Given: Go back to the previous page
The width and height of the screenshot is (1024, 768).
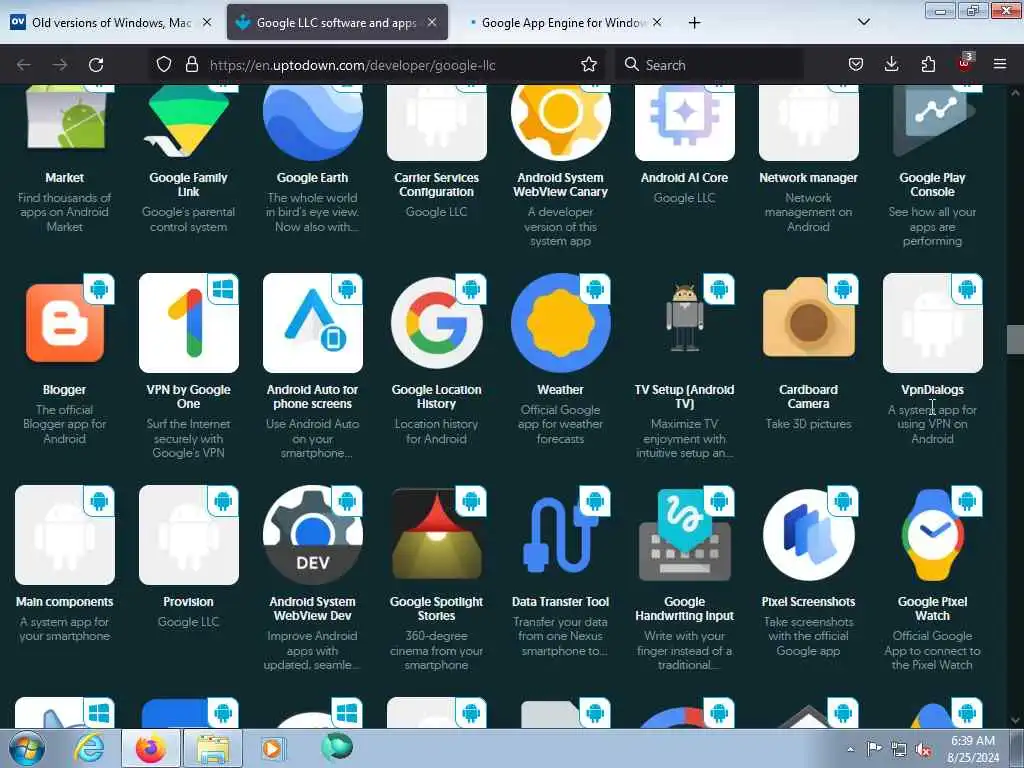Looking at the screenshot, I should tap(24, 65).
